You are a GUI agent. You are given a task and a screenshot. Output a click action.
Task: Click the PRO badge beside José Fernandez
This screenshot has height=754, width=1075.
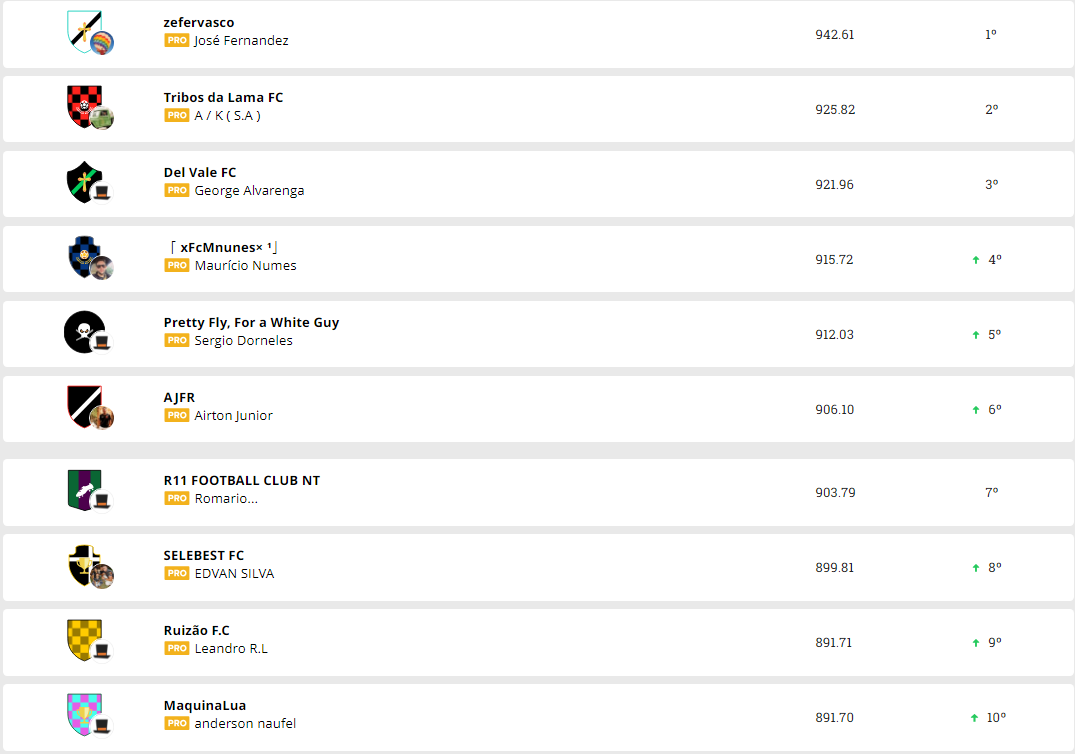click(x=177, y=41)
